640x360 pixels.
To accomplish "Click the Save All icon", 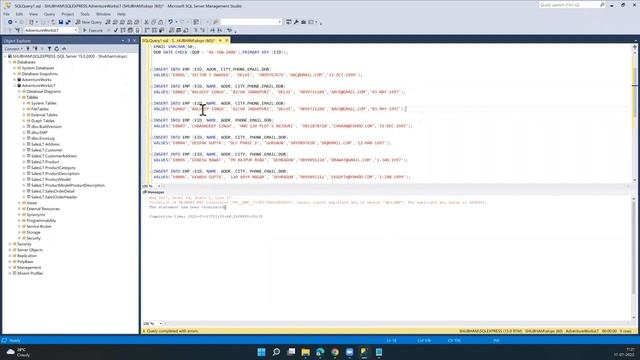I will pyautogui.click(x=68, y=22).
